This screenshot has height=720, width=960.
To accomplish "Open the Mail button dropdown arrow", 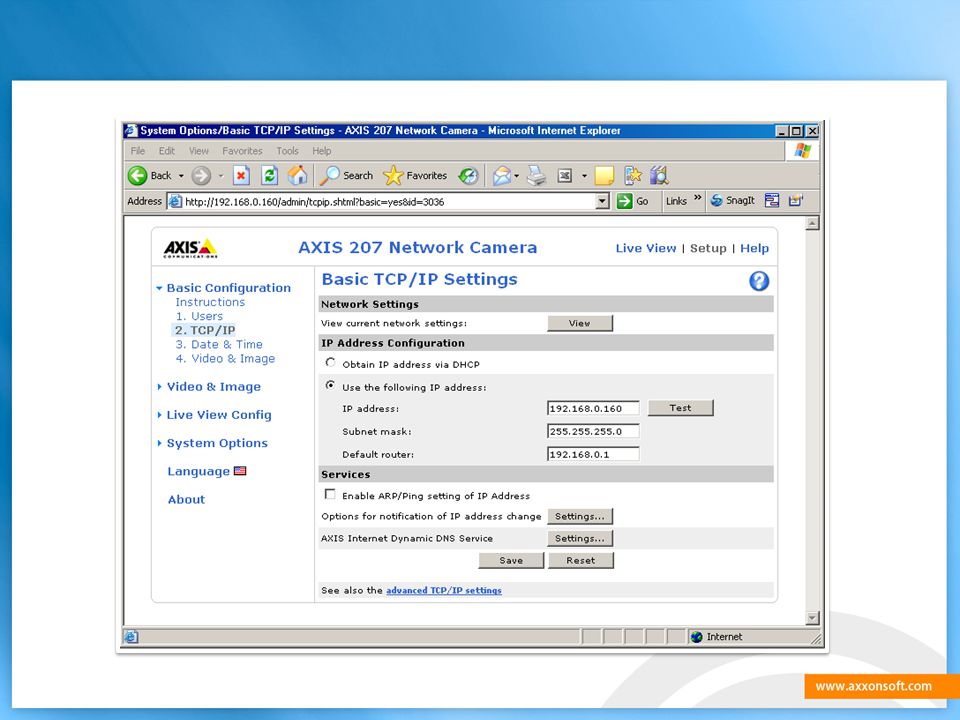I will coord(517,176).
